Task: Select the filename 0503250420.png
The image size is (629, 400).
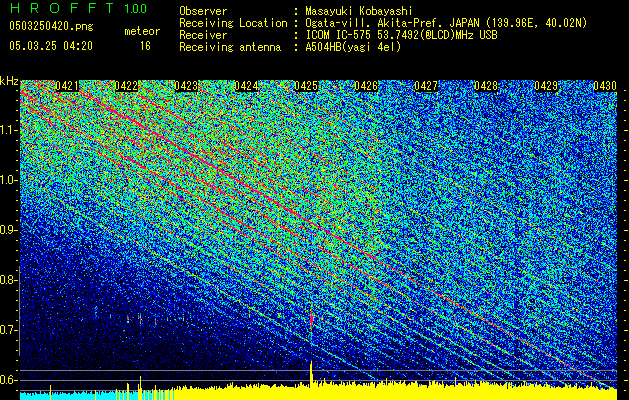Action: click(x=51, y=26)
